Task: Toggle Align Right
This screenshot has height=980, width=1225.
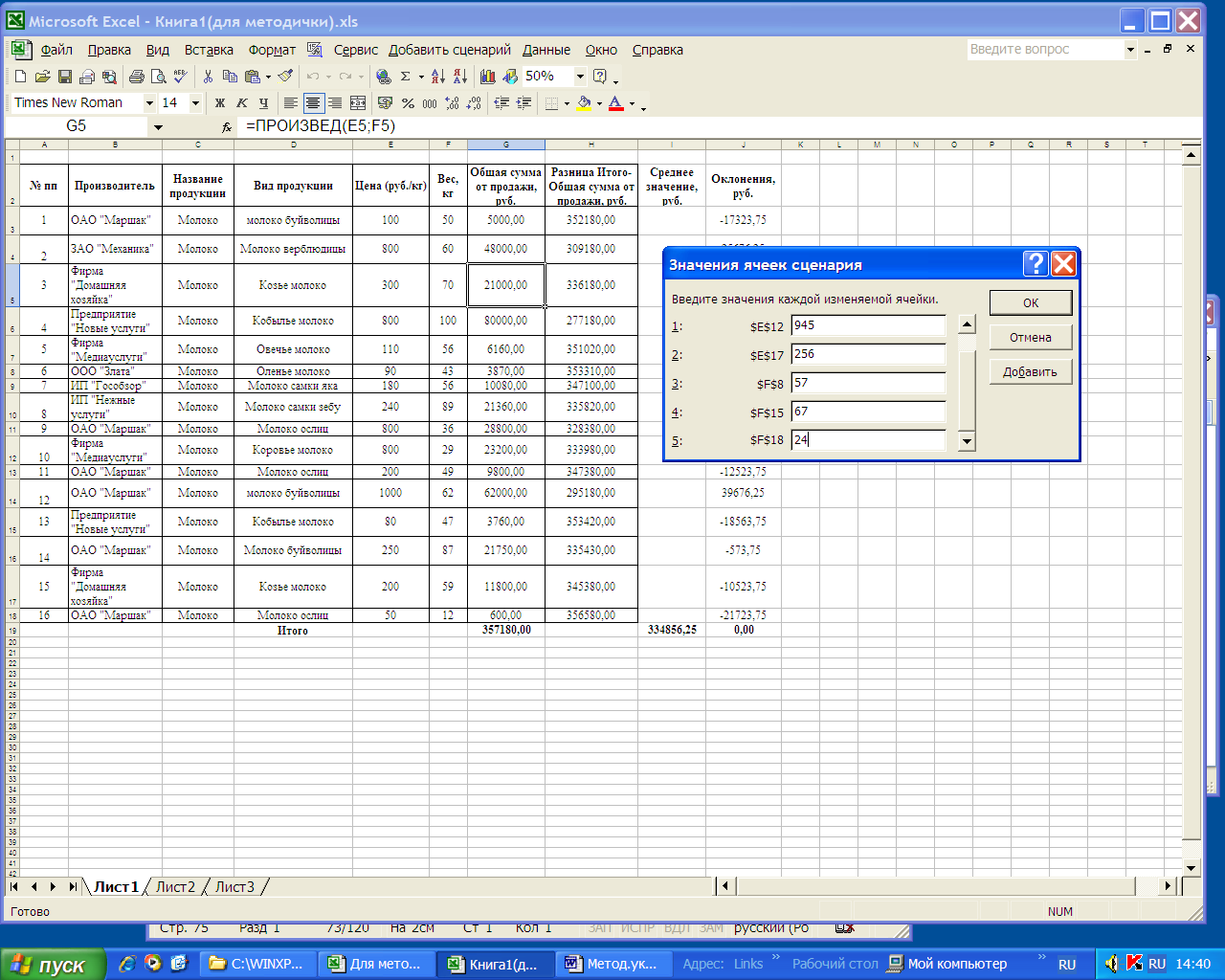Action: [x=335, y=103]
